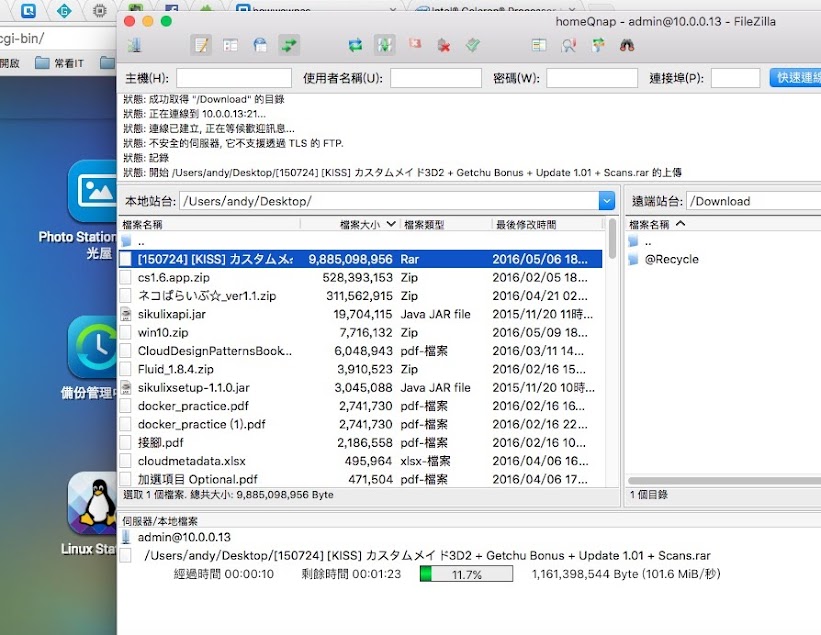The image size is (821, 635).
Task: Sort local files by 檔案類型 column
Action: [x=446, y=225]
